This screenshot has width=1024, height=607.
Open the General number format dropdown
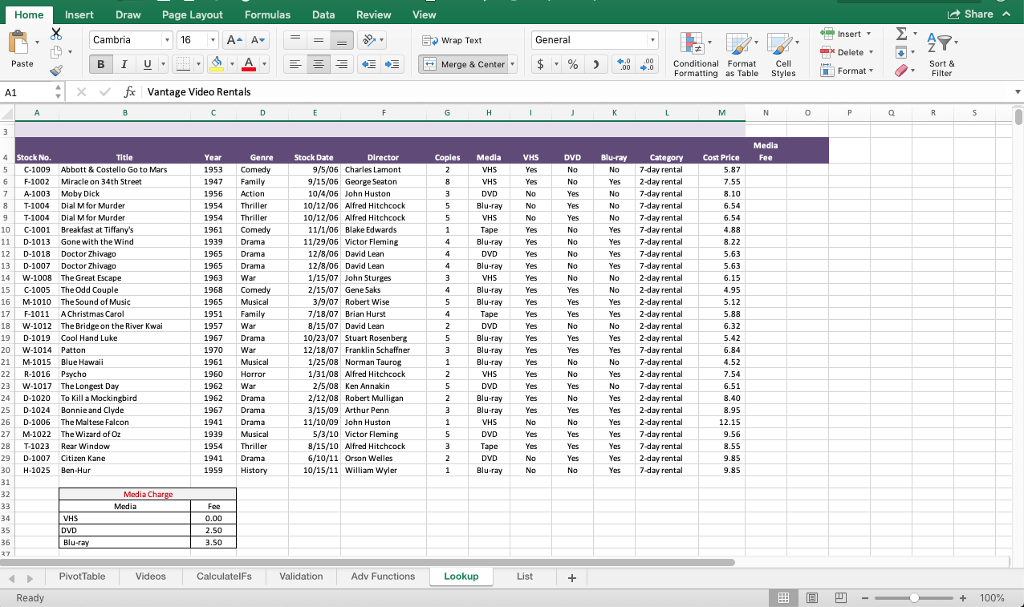click(652, 40)
